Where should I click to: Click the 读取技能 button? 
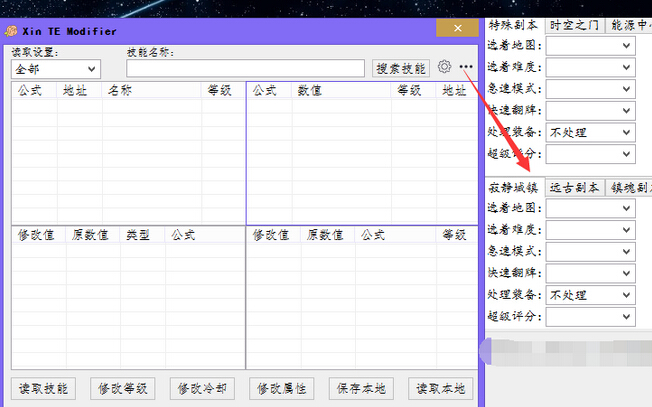pyautogui.click(x=43, y=389)
